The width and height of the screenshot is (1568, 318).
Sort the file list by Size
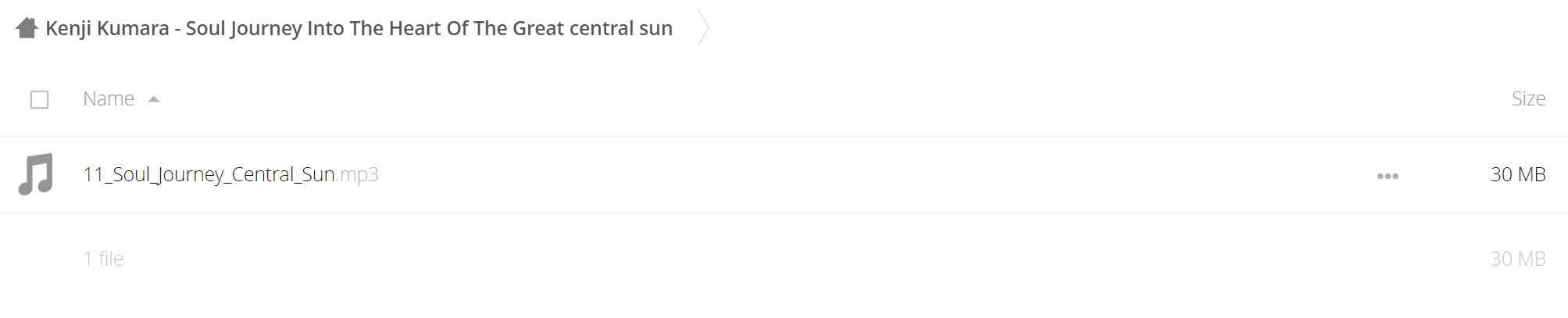pos(1528,98)
